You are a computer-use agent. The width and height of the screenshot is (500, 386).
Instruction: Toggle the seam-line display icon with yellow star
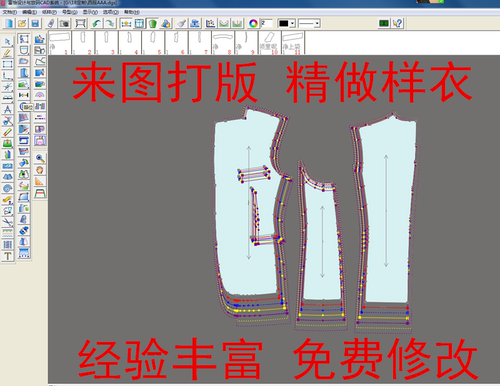coord(126,23)
